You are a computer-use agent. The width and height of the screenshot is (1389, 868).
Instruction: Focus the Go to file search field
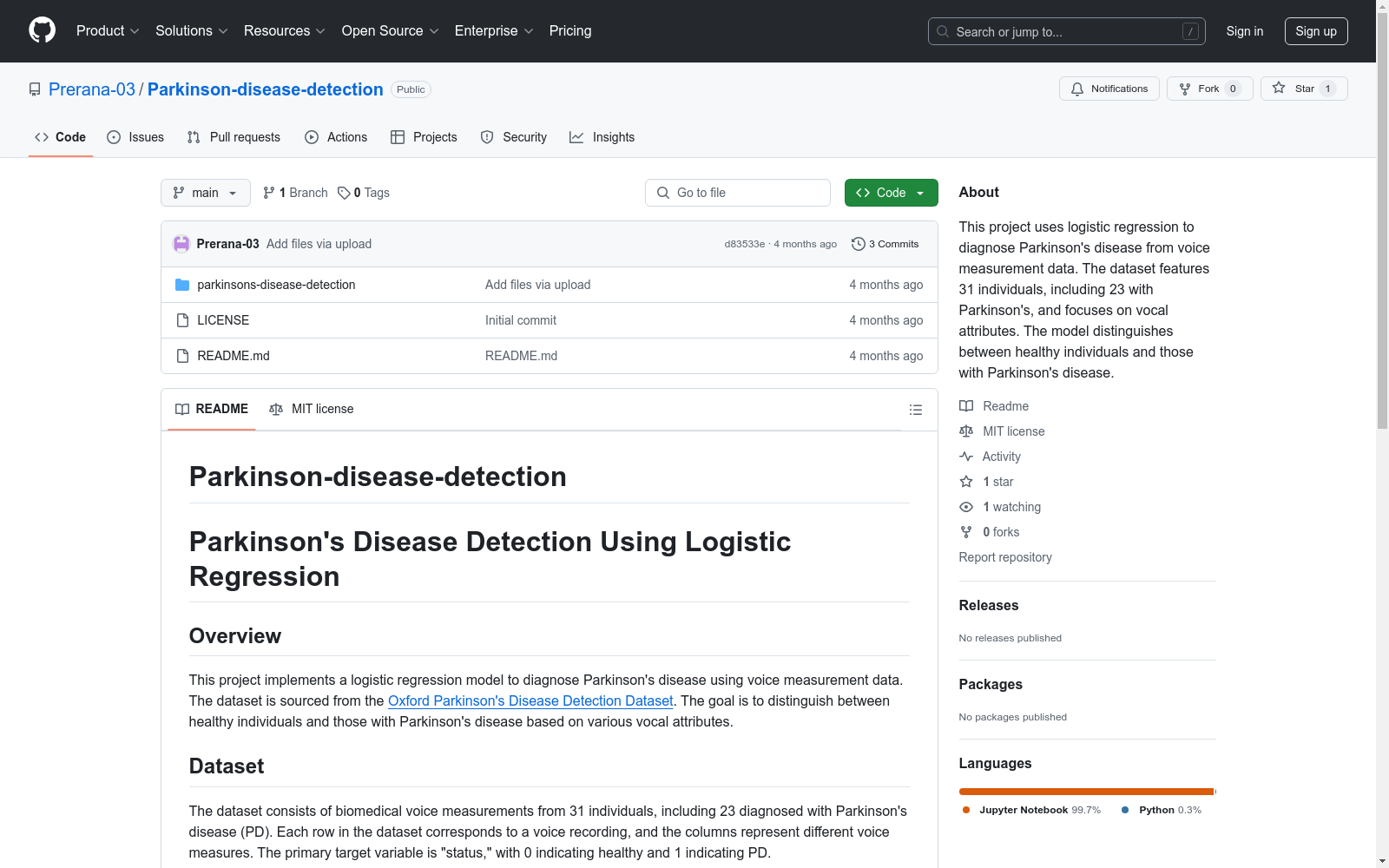point(738,193)
